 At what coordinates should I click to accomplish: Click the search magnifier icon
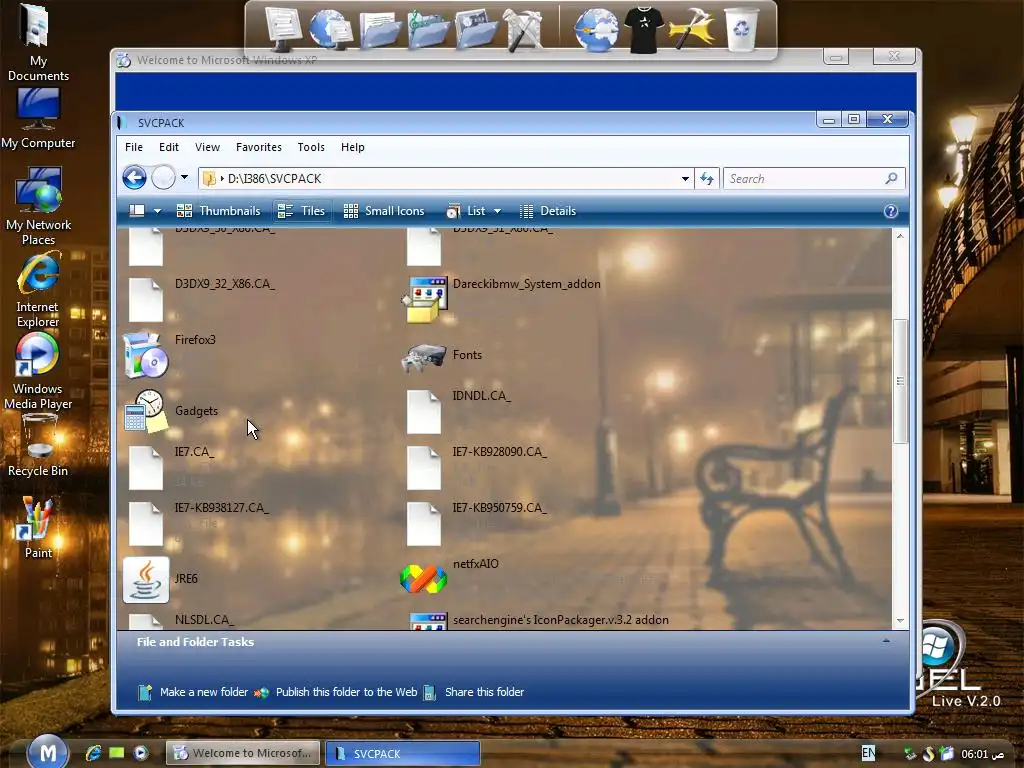tap(891, 178)
